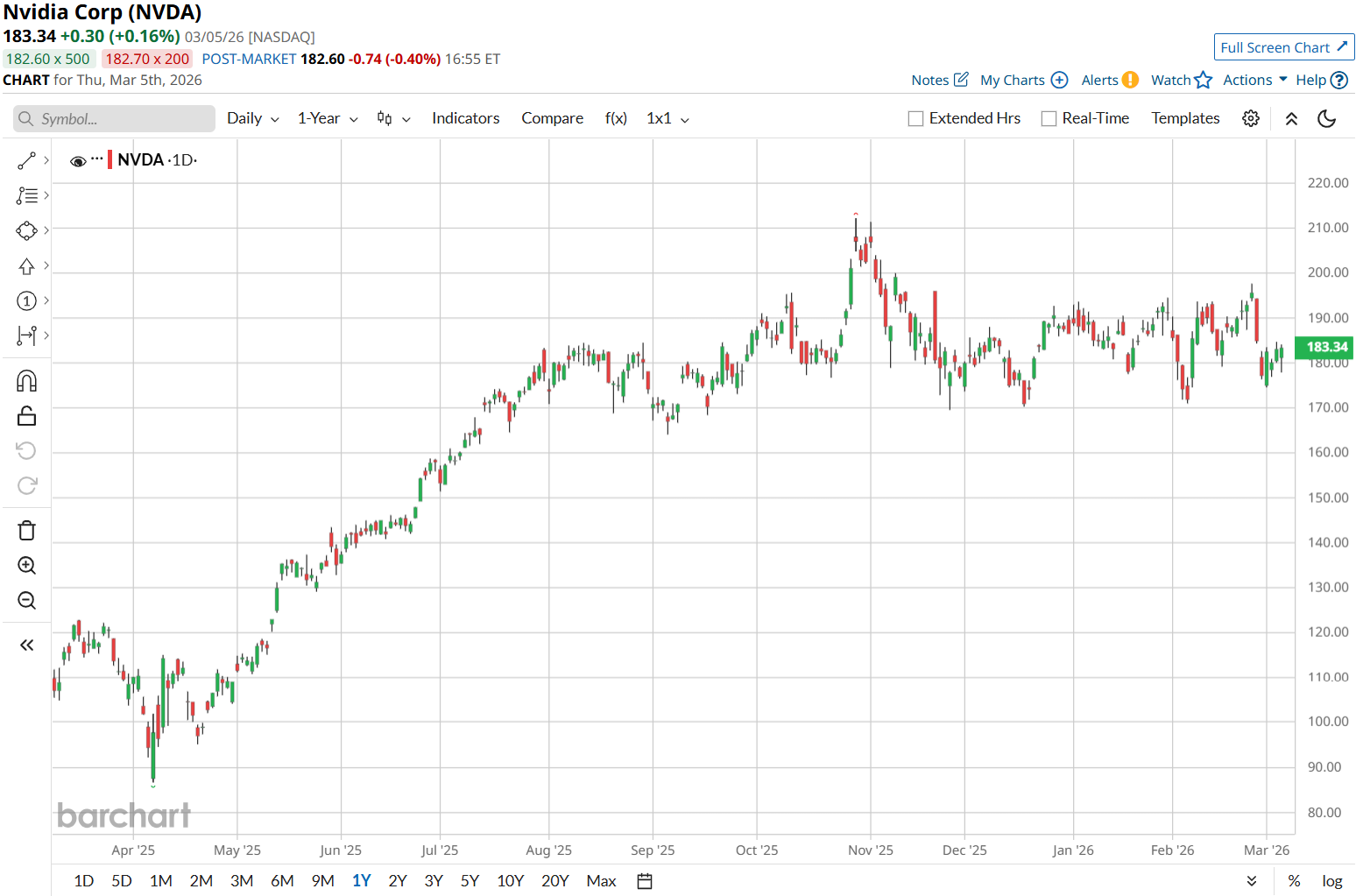
Task: Hide the NVDA series with eye icon
Action: (x=78, y=161)
